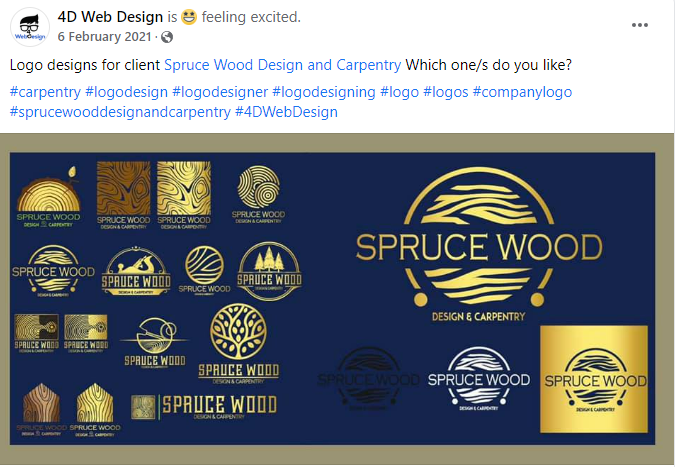
Task: Click the #logodesigner hashtag
Action: point(220,92)
